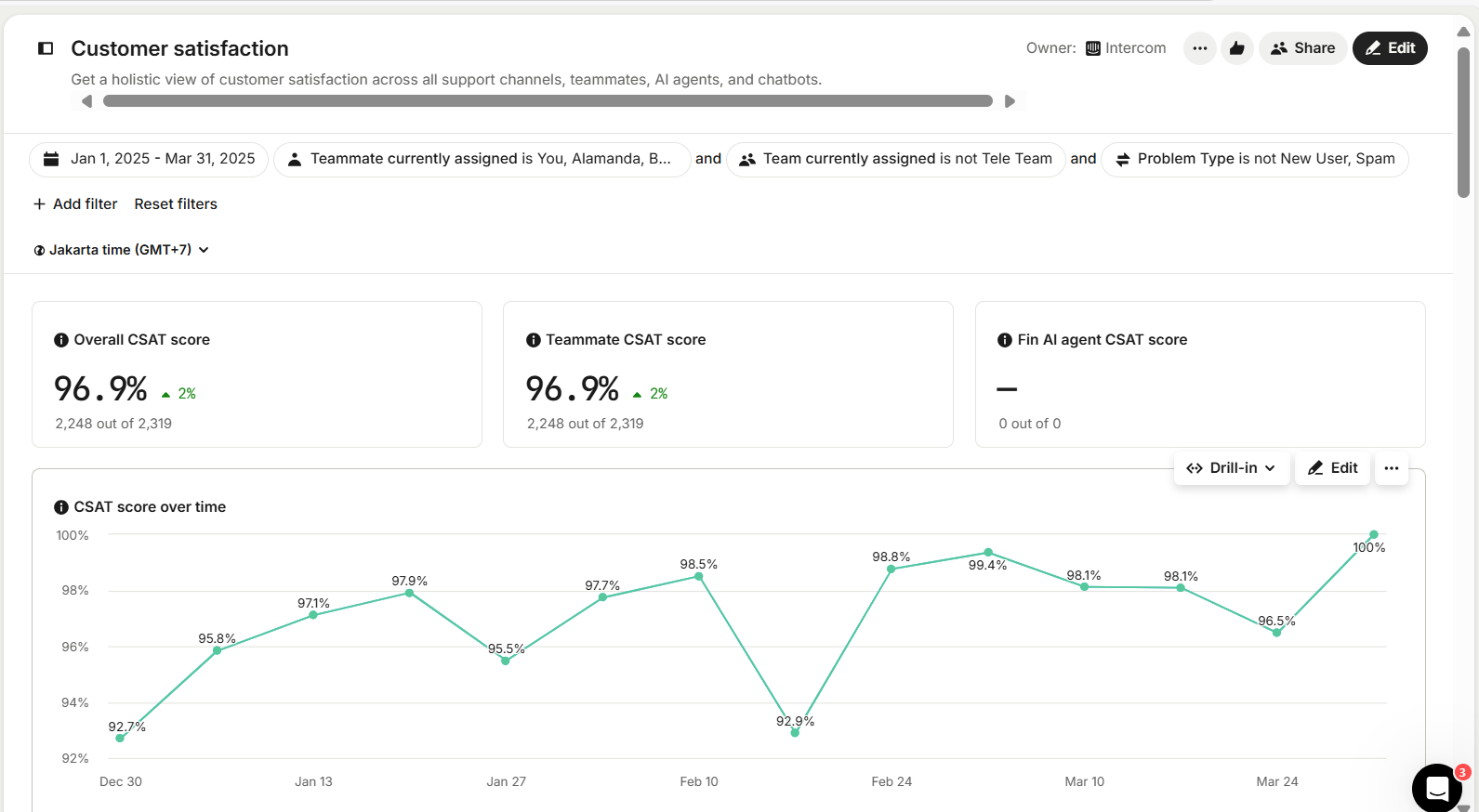This screenshot has width=1479, height=812.
Task: Change the Jakarta time timezone dropdown
Action: pos(121,250)
